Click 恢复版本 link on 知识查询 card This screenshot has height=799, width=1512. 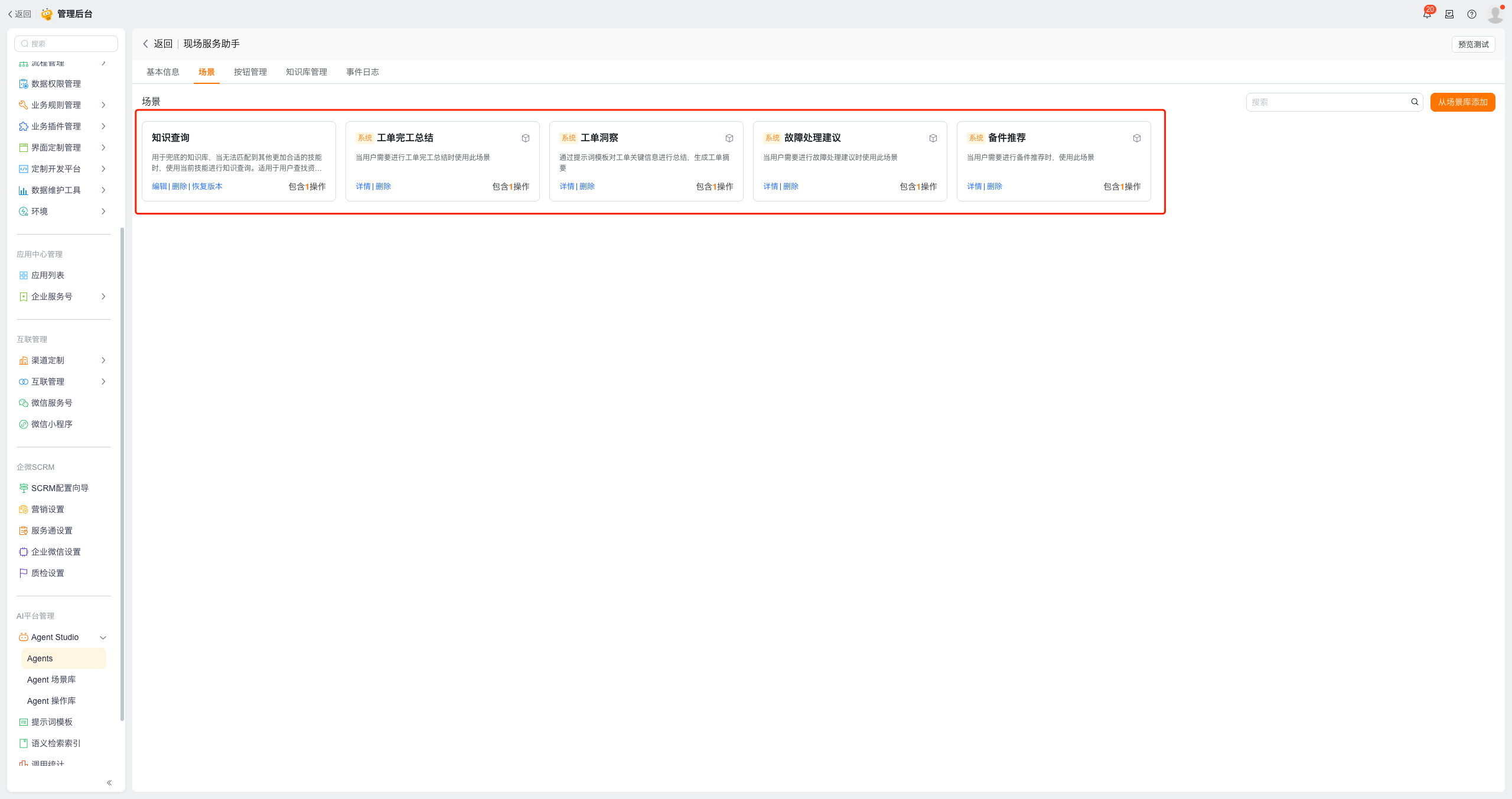pos(207,187)
